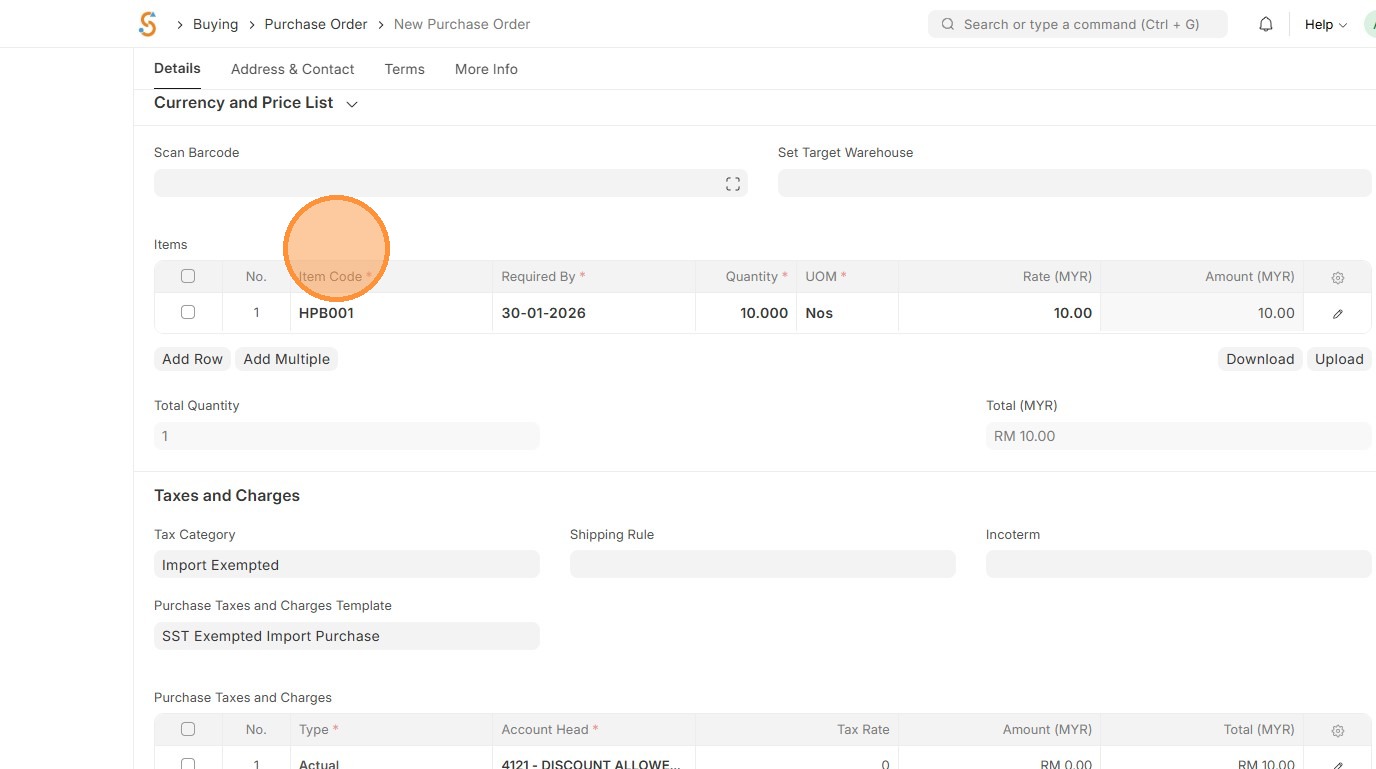Collapse the Currency and Price List section

click(x=352, y=104)
